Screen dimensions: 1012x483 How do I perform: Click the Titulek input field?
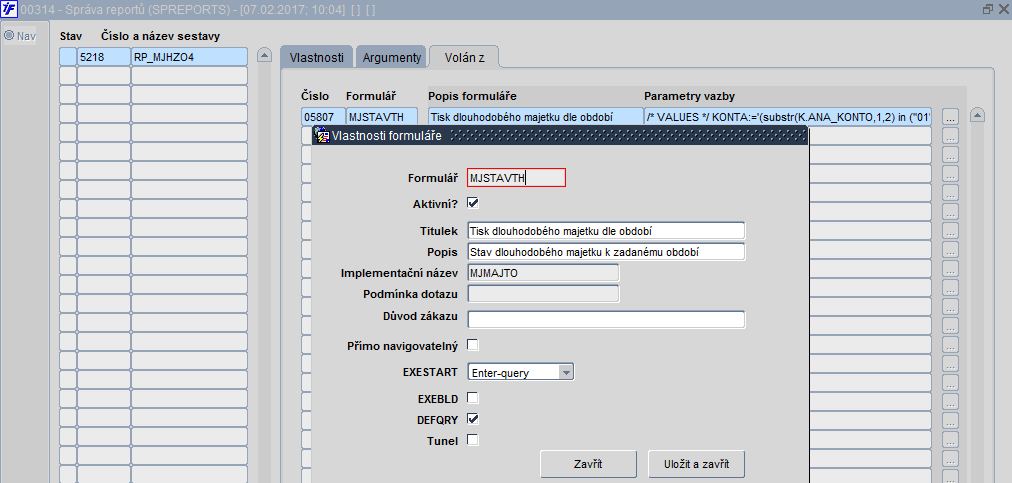606,231
